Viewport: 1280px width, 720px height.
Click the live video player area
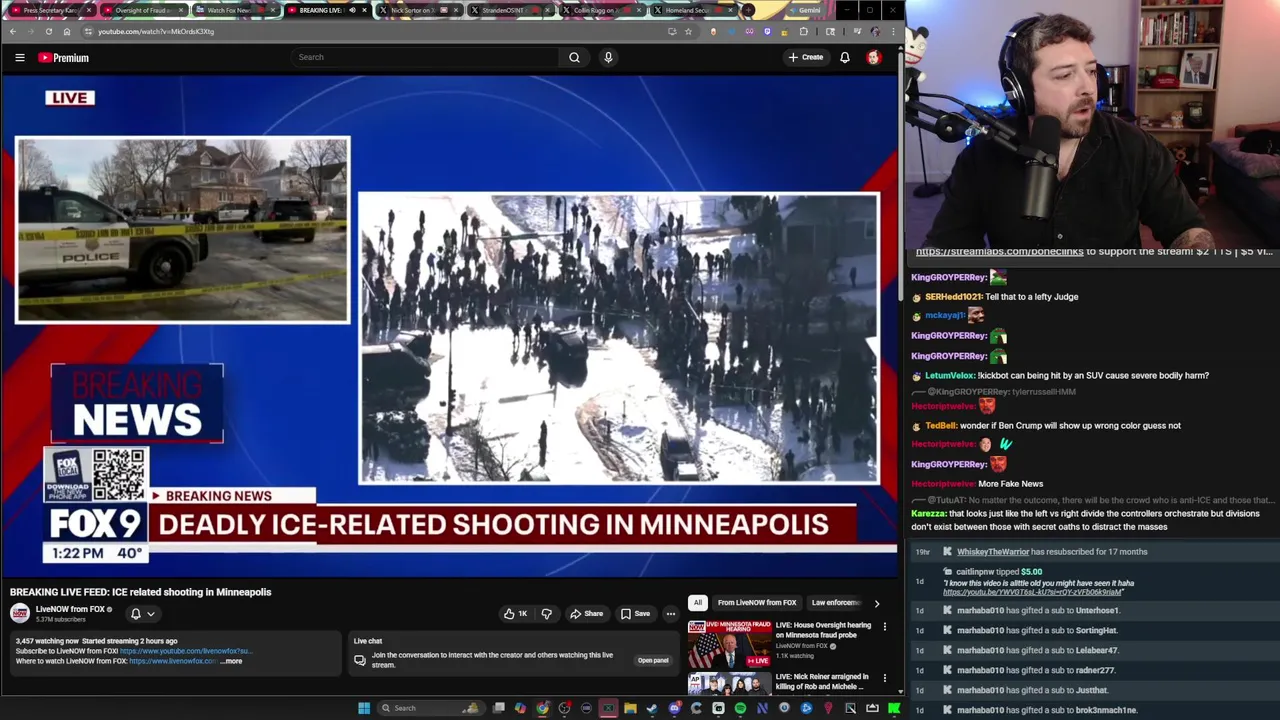click(450, 325)
